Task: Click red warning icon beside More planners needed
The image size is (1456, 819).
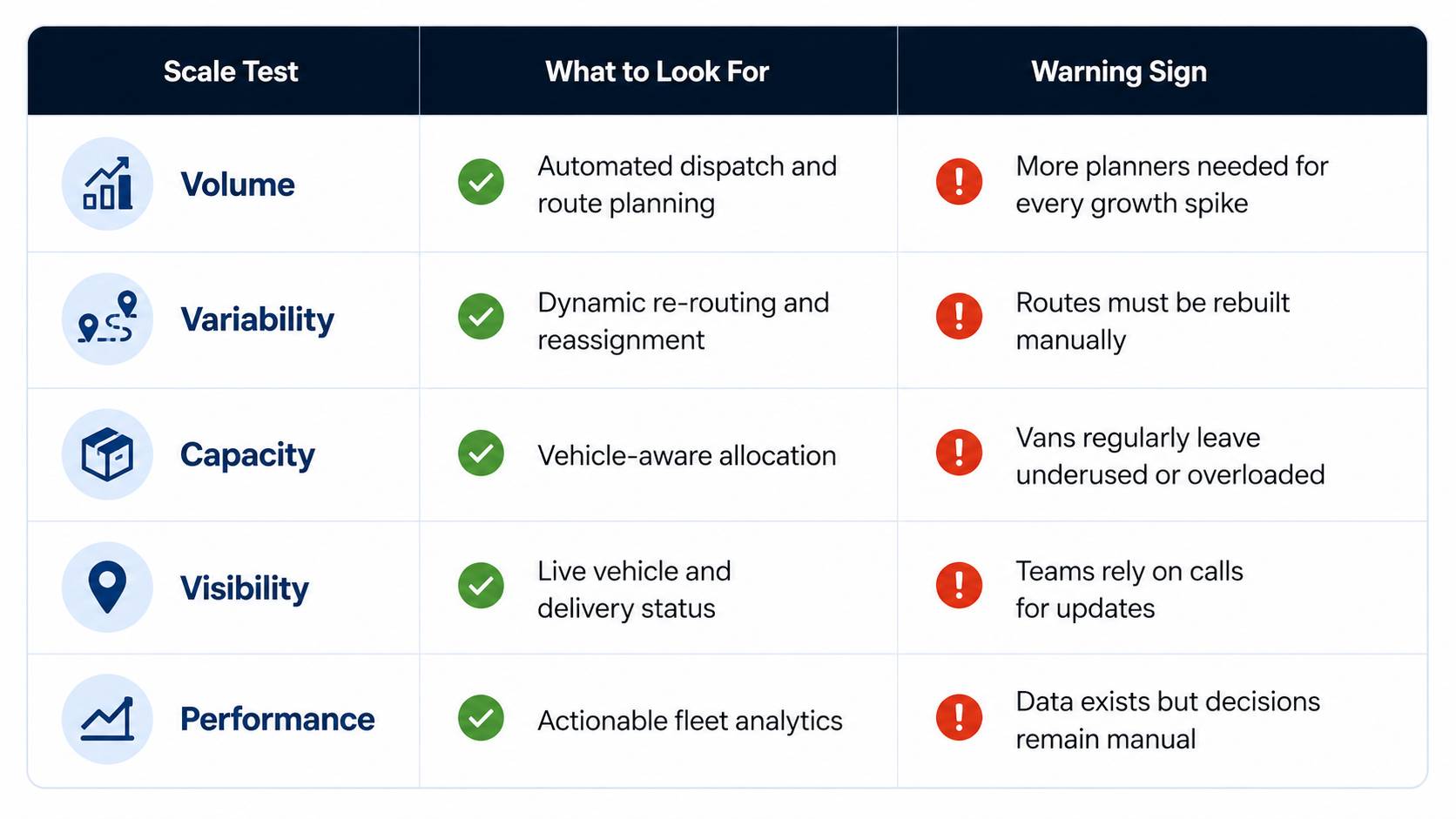Action: [x=959, y=182]
